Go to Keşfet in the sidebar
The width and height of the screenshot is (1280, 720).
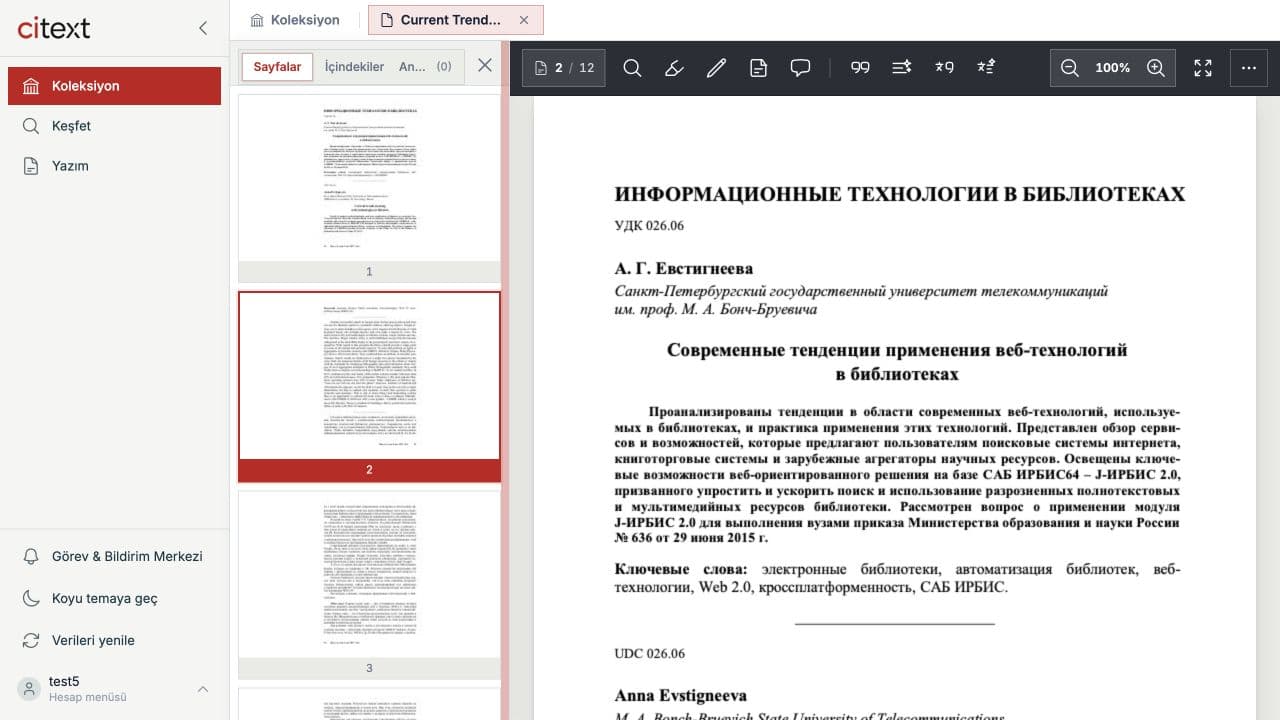(x=114, y=126)
